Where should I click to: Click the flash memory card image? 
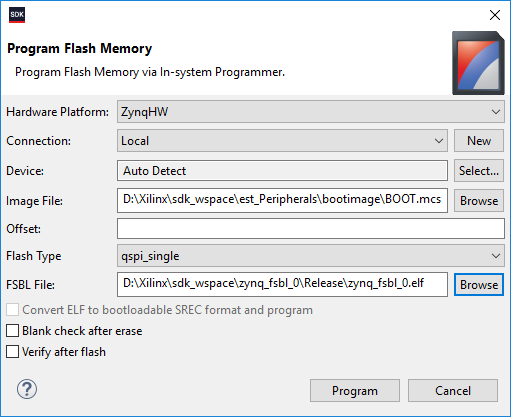478,63
